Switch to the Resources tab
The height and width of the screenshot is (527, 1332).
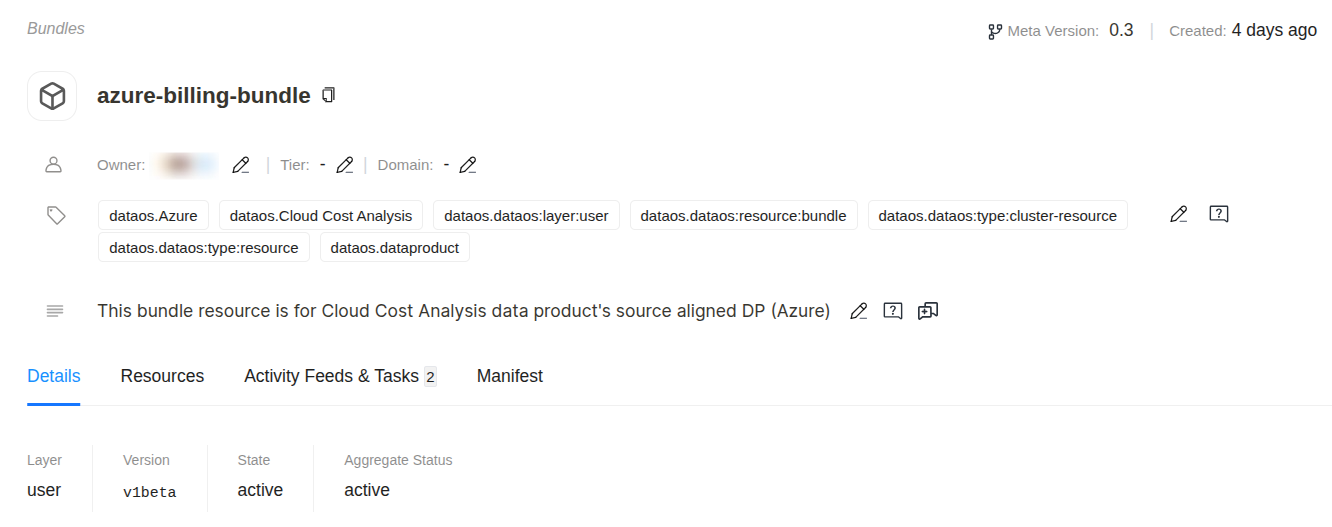click(x=162, y=376)
